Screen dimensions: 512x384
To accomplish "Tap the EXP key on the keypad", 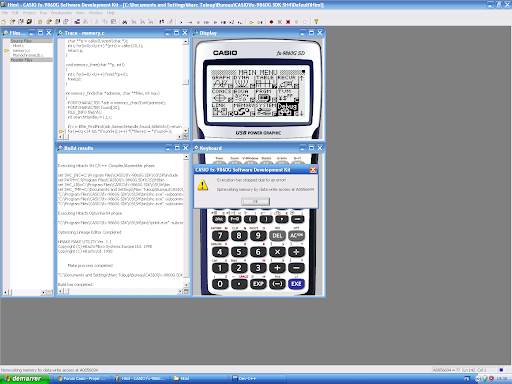I will click(258, 284).
